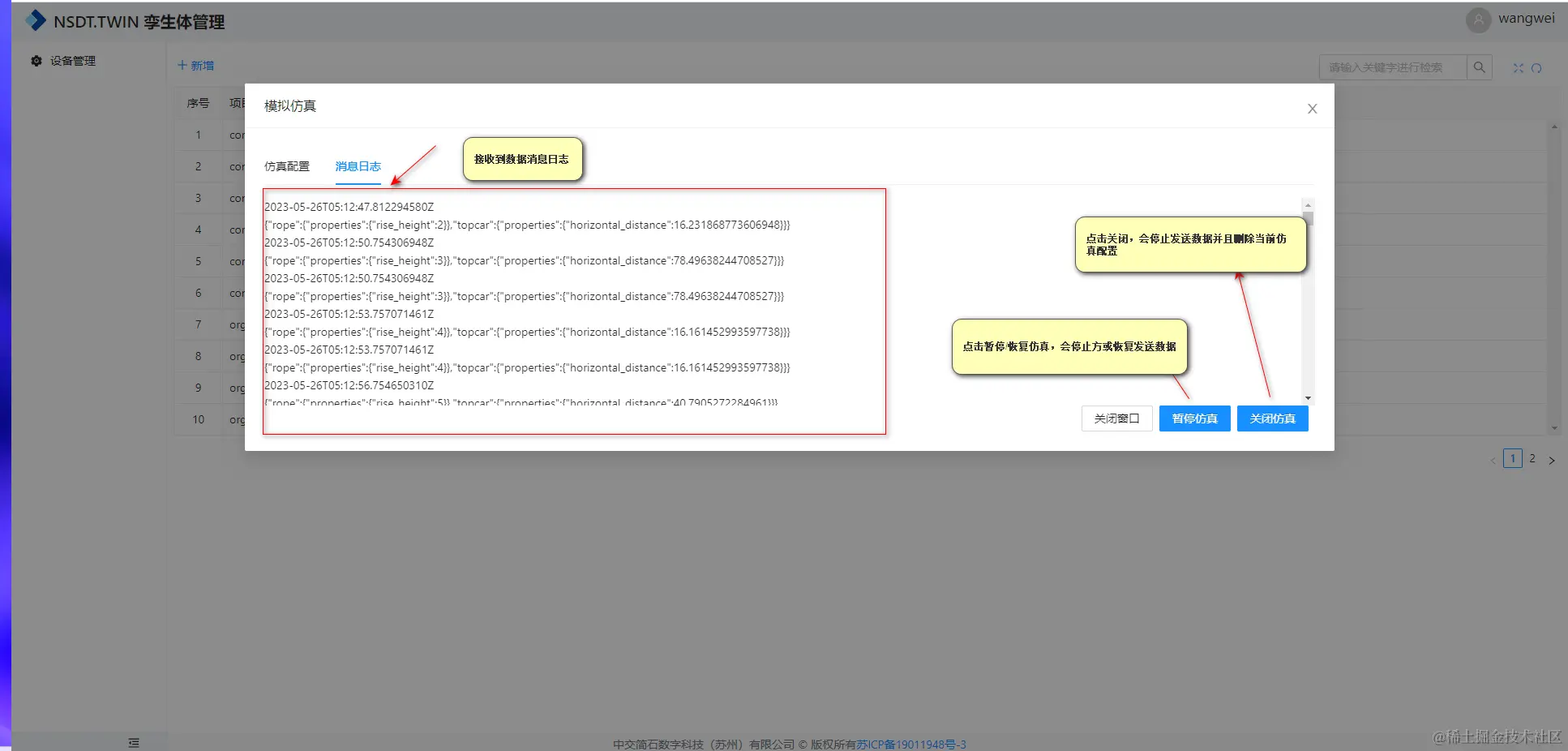
Task: Select page 1 in the pagination
Action: (x=1512, y=458)
